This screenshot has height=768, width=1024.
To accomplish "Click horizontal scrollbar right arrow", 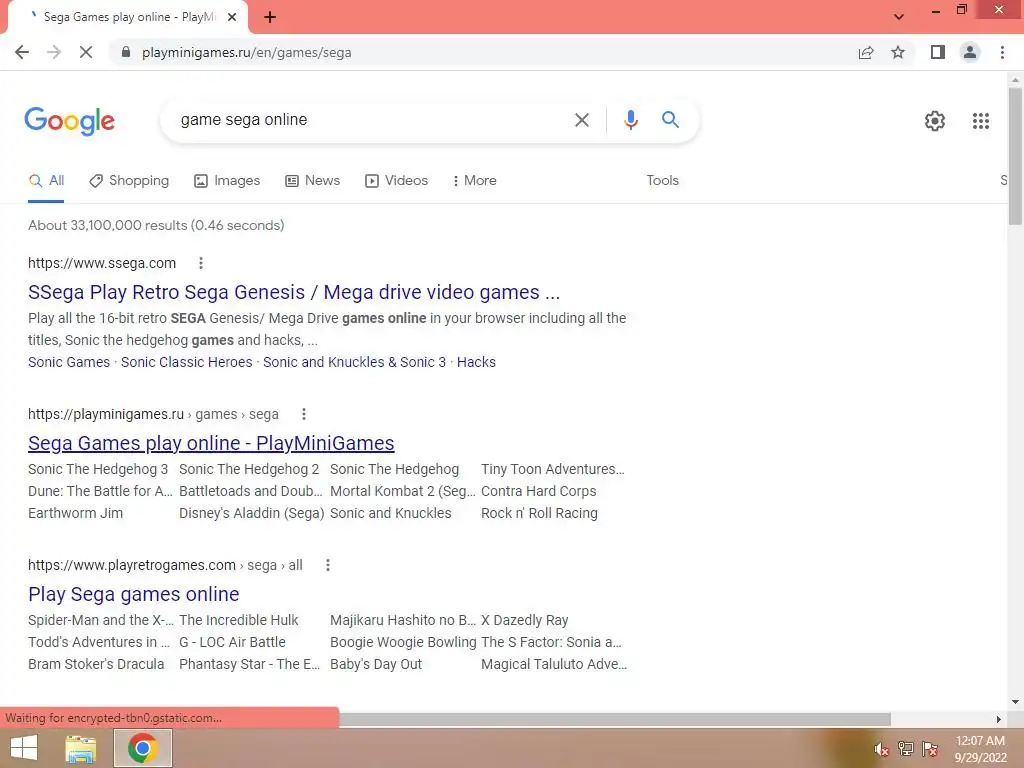I will (x=999, y=719).
